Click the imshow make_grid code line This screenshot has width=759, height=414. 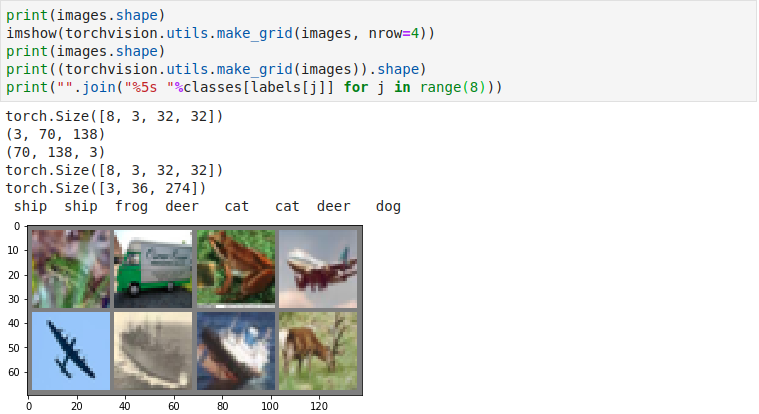(x=220, y=33)
